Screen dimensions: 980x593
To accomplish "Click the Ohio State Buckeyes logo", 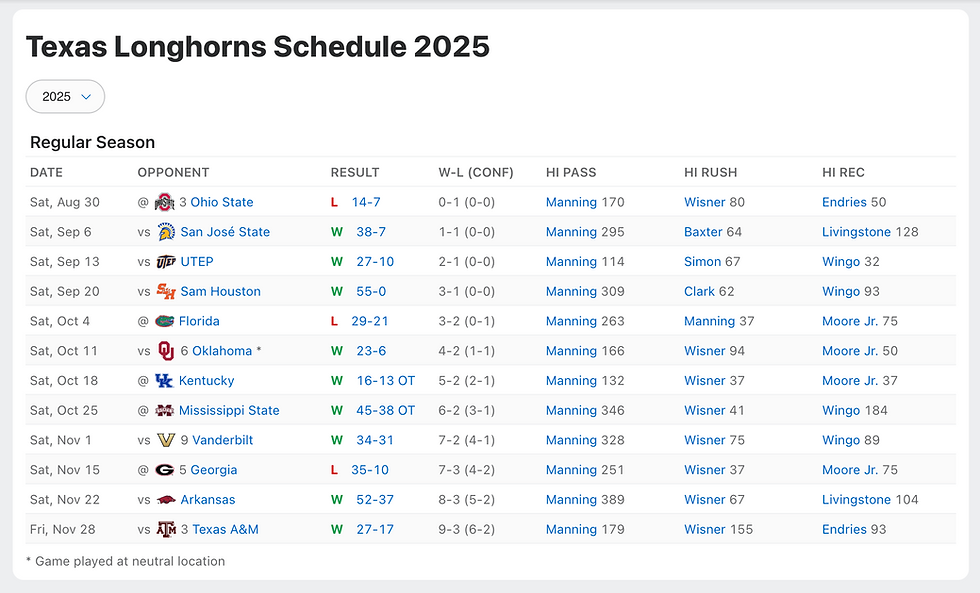I will tap(165, 202).
